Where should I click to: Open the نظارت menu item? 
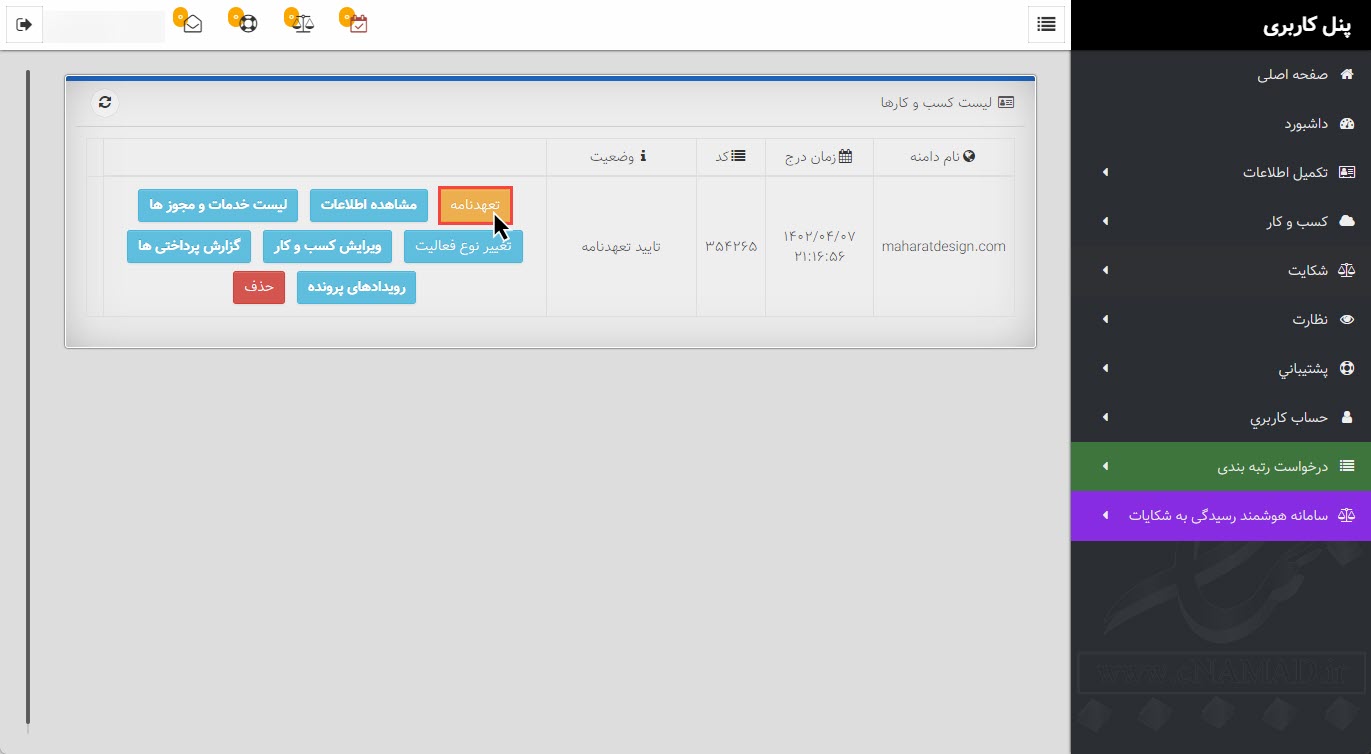(x=1220, y=319)
